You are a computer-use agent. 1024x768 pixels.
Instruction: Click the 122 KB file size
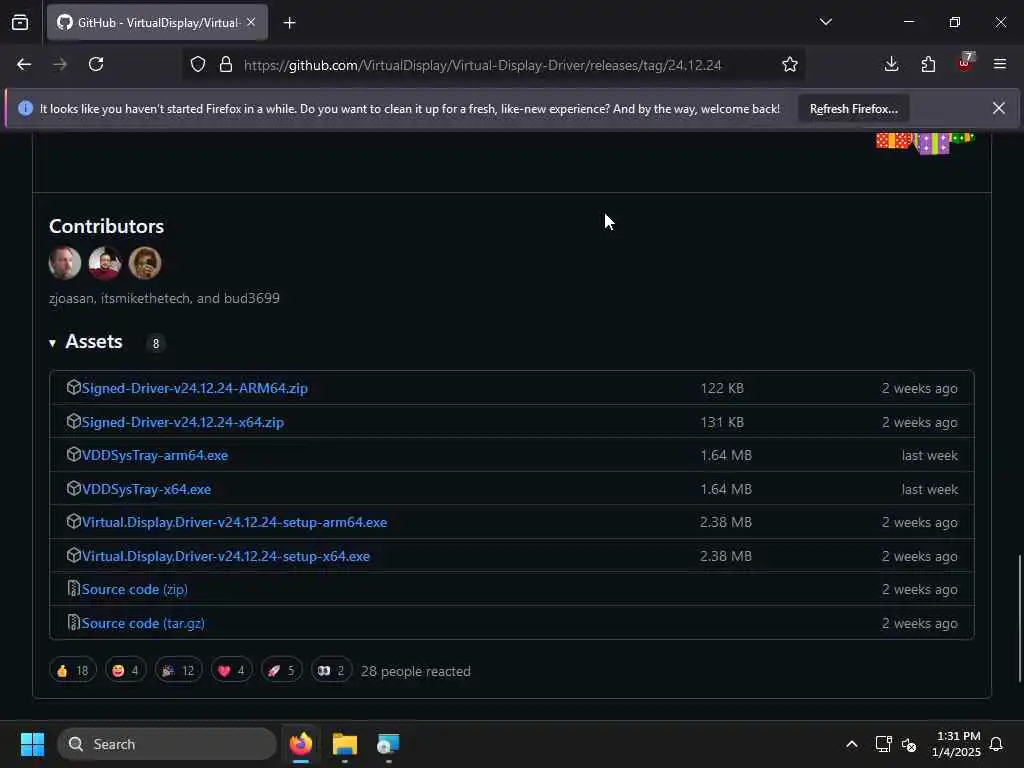[x=722, y=388]
